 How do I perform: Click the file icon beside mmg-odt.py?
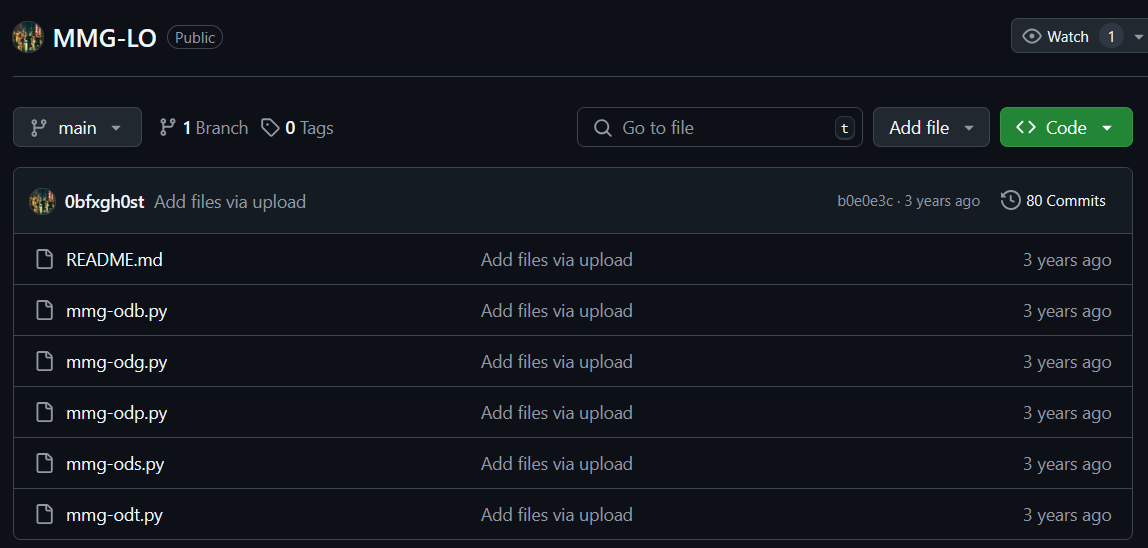pos(45,514)
